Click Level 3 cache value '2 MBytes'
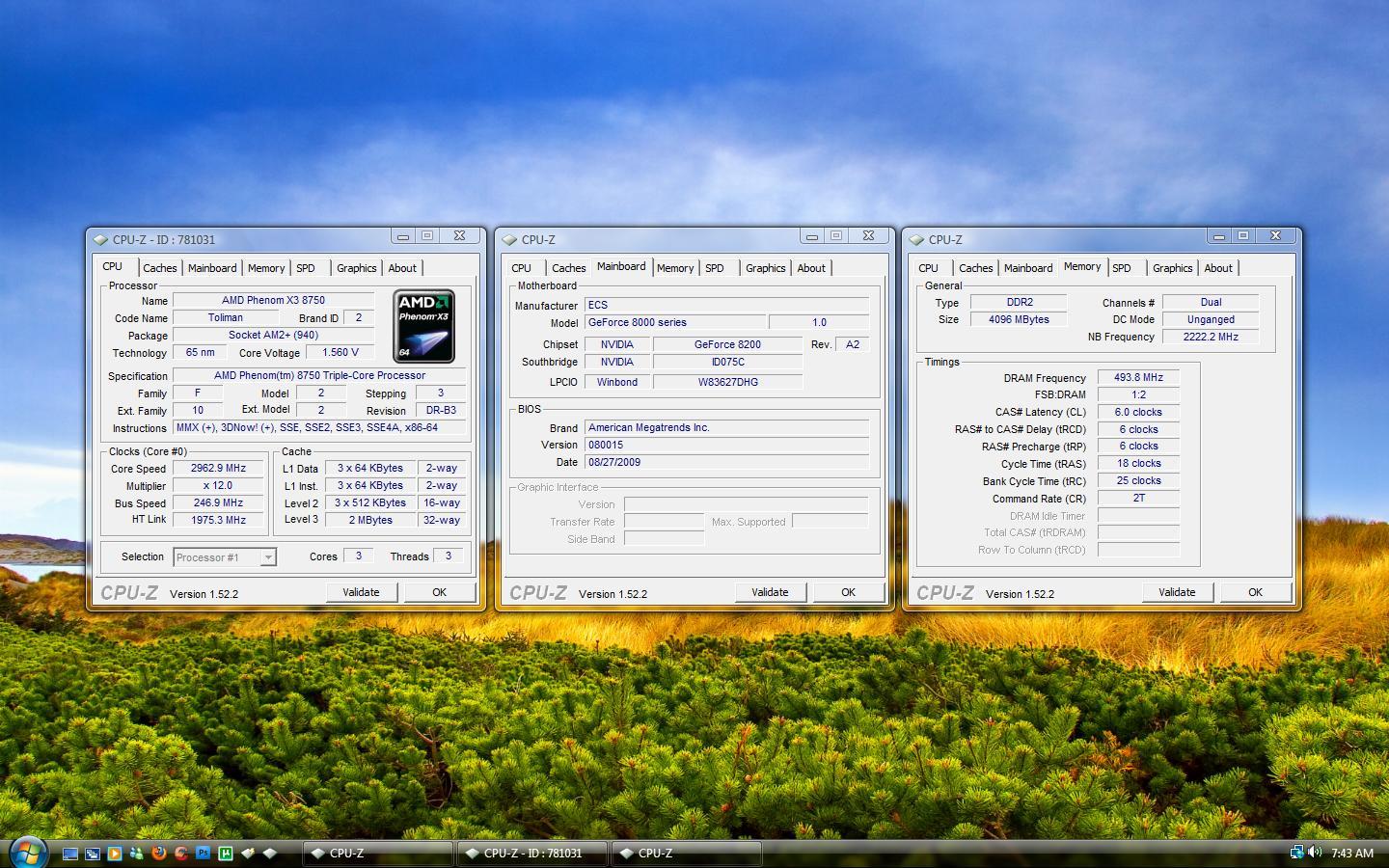 pyautogui.click(x=370, y=521)
